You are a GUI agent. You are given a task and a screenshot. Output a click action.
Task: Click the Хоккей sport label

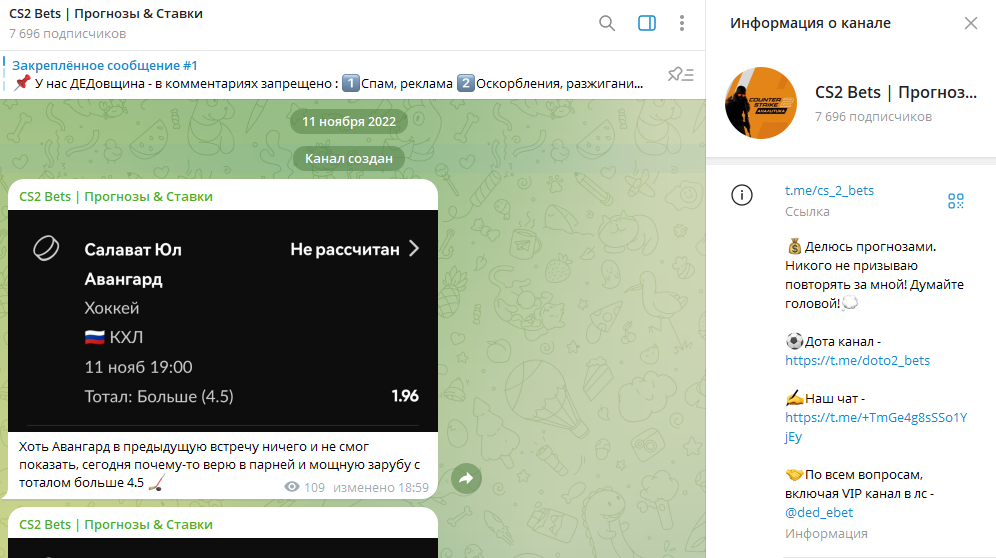pos(112,308)
